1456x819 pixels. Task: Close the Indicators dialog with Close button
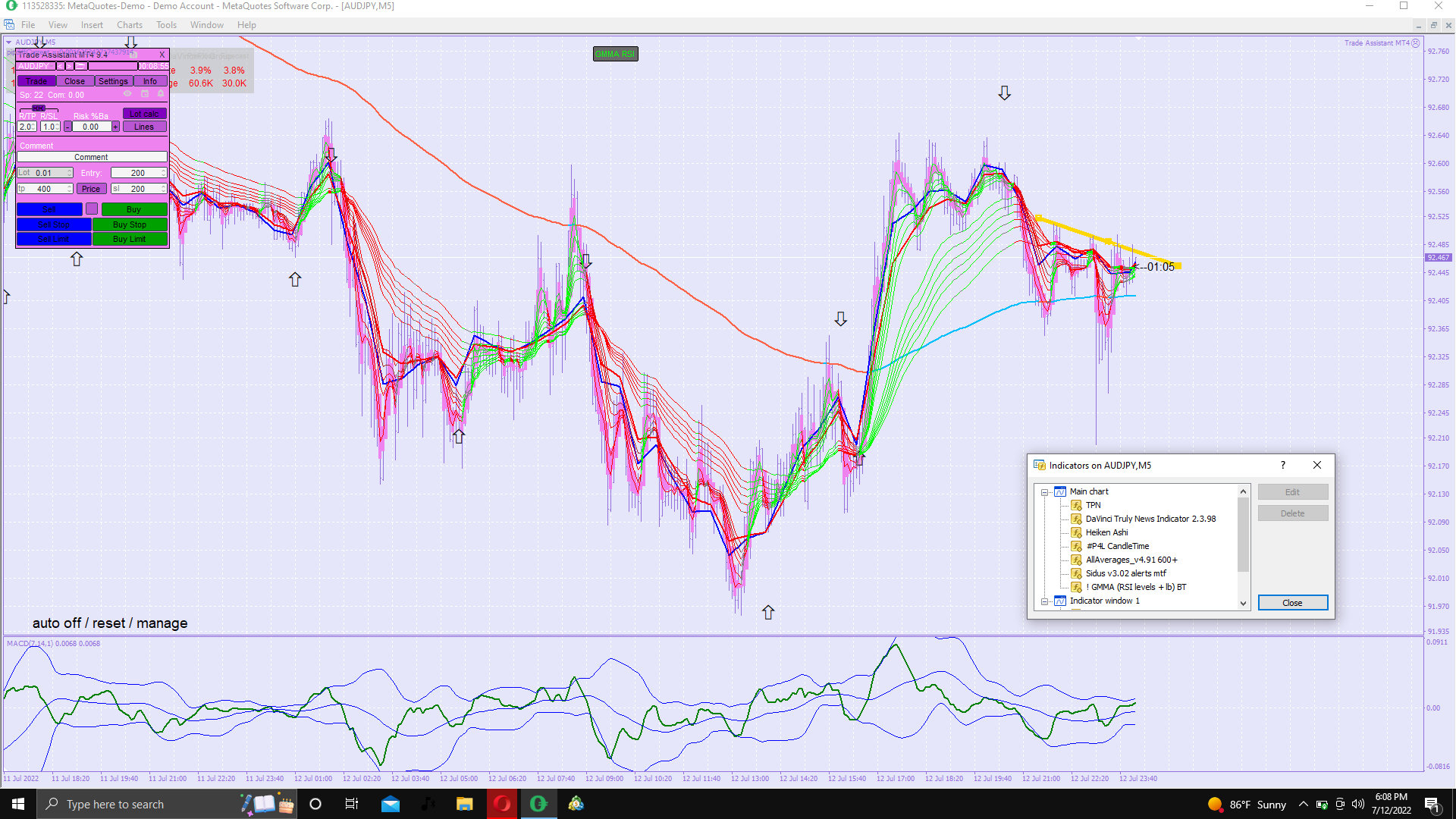click(1292, 603)
